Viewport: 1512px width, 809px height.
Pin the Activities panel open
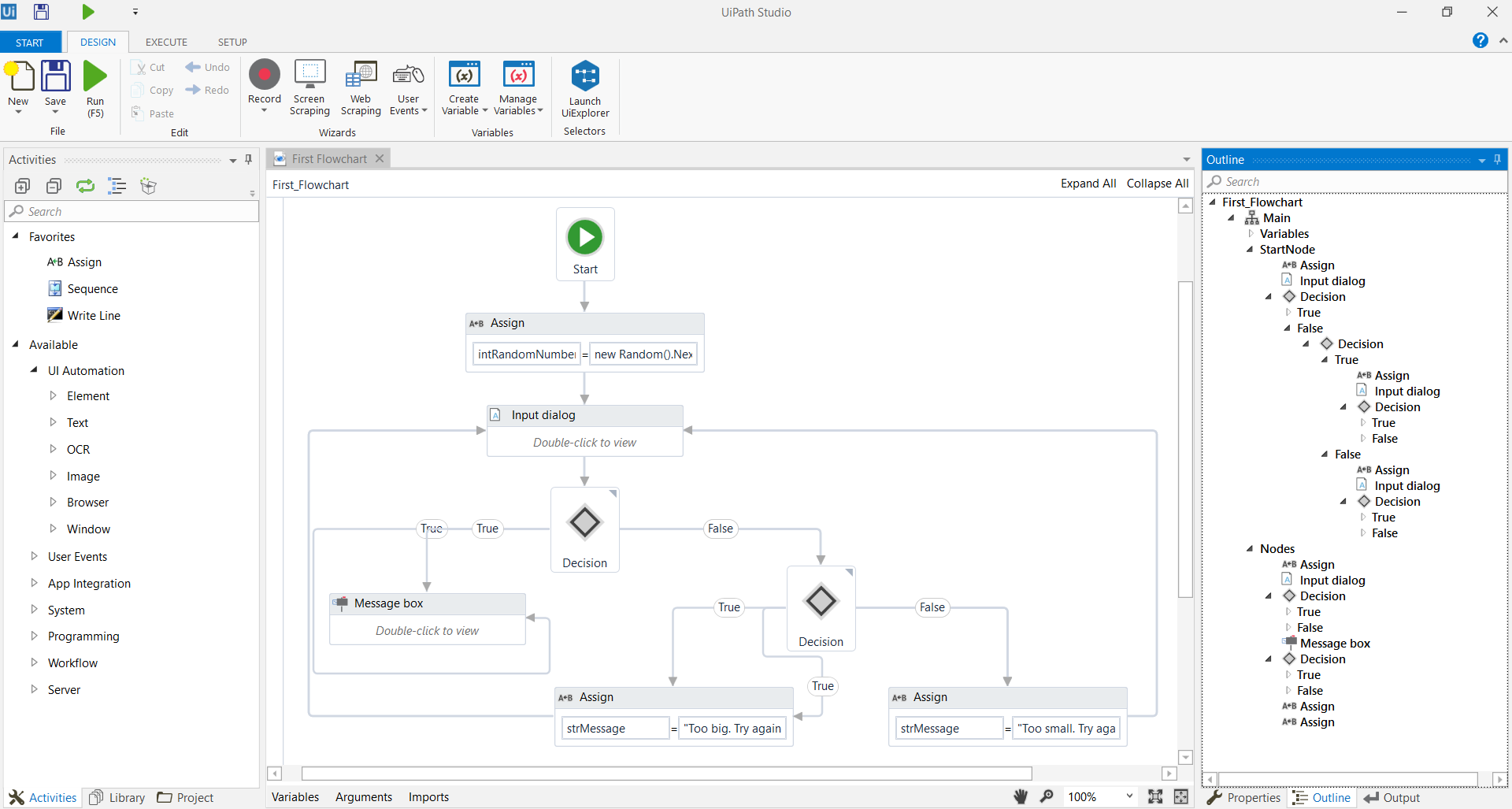tap(248, 159)
